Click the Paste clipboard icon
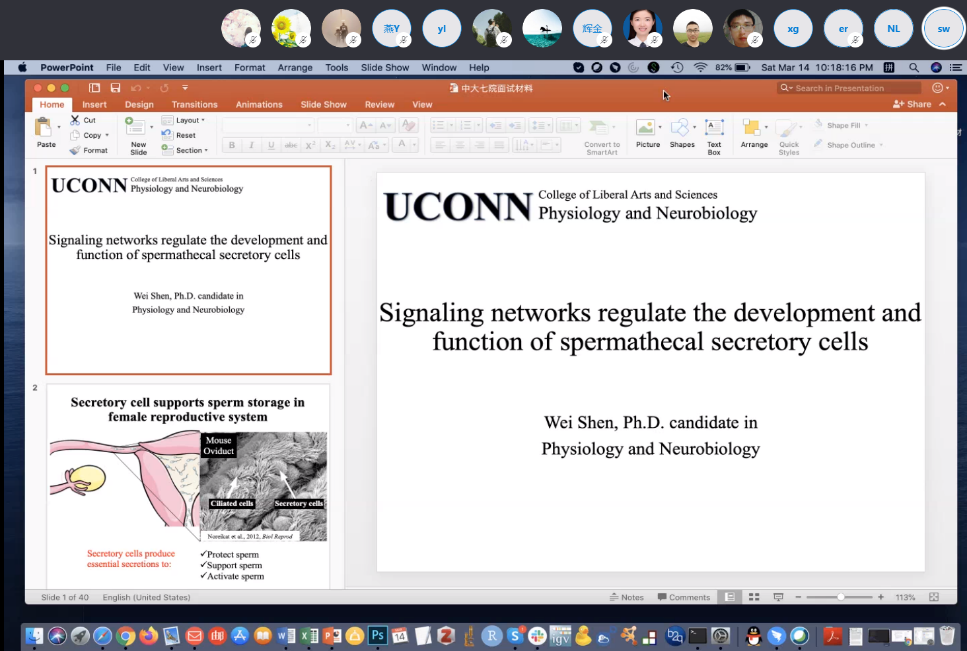This screenshot has height=651, width=967. click(x=44, y=128)
